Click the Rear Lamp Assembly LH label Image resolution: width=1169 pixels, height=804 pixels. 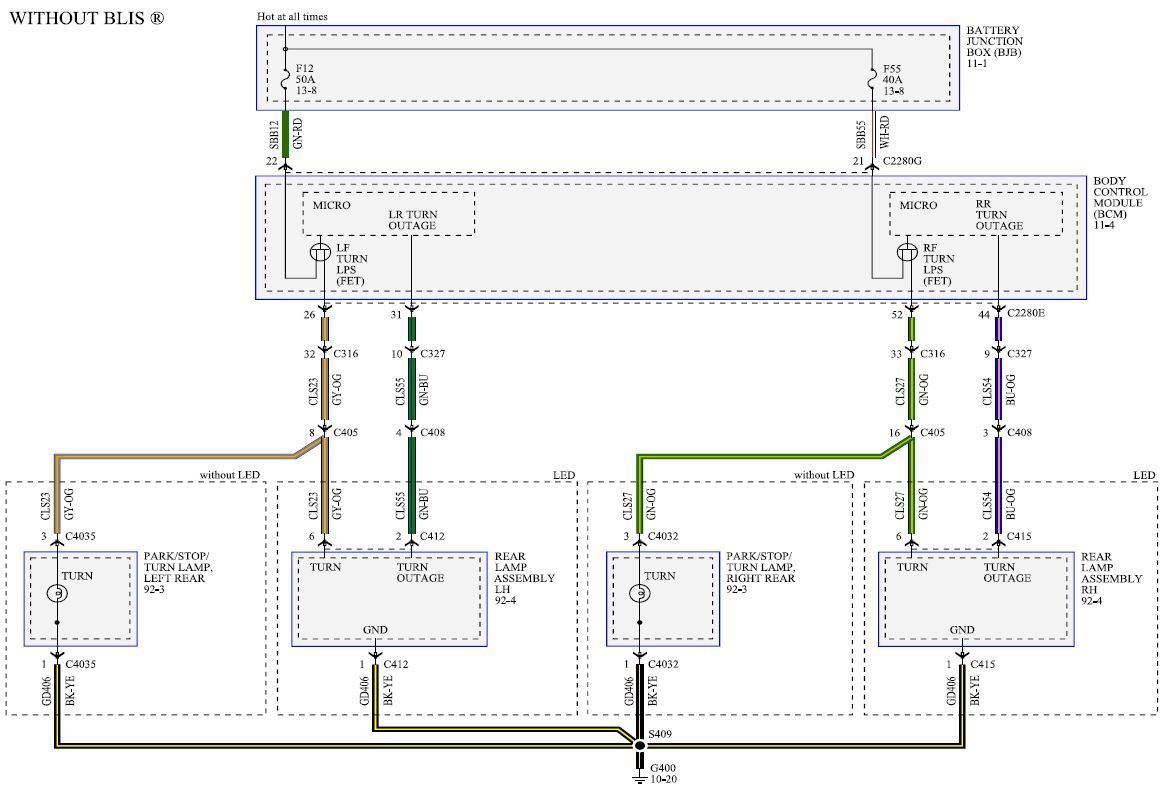(524, 578)
